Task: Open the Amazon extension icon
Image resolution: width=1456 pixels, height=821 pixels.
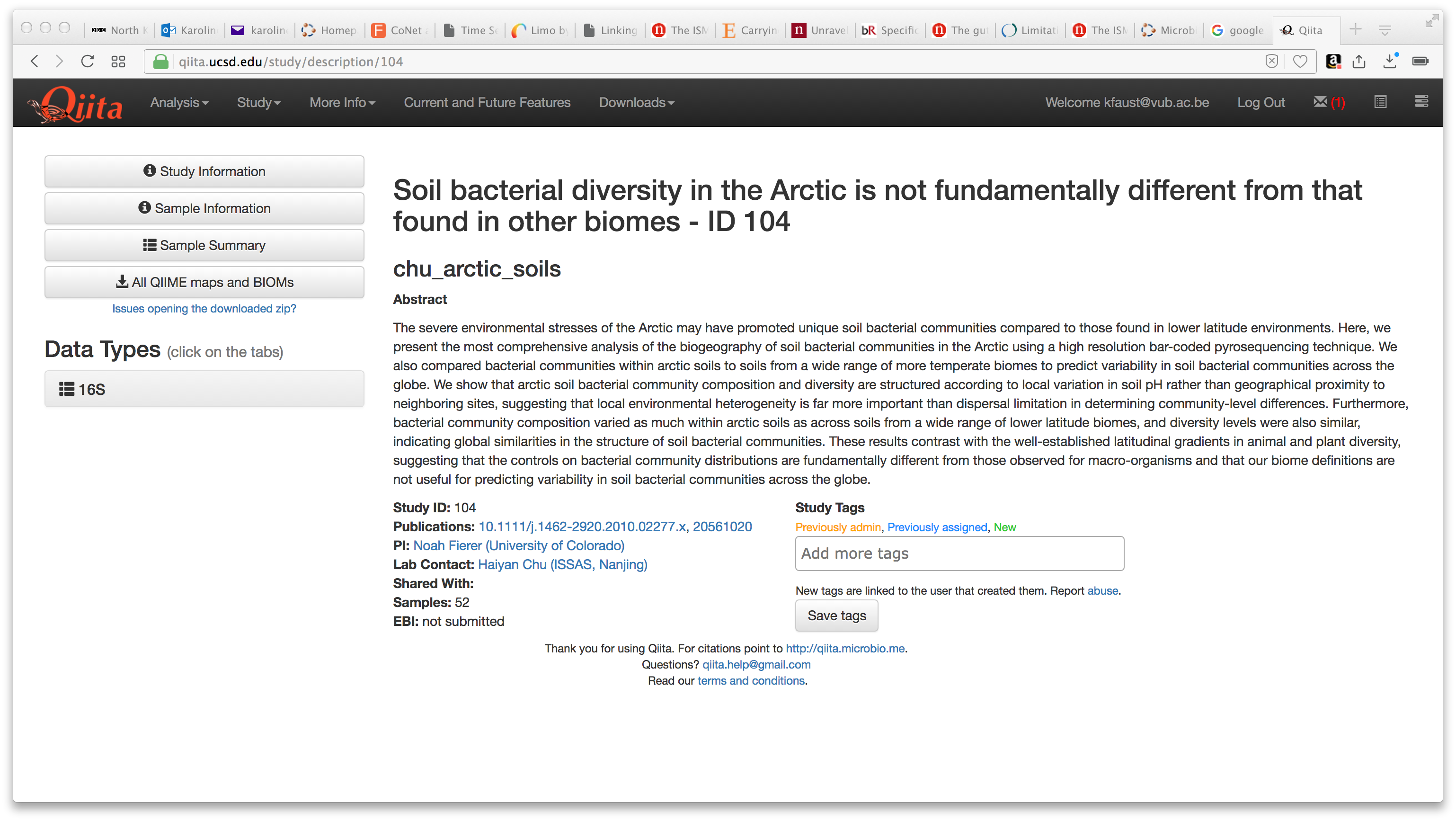Action: [1333, 61]
